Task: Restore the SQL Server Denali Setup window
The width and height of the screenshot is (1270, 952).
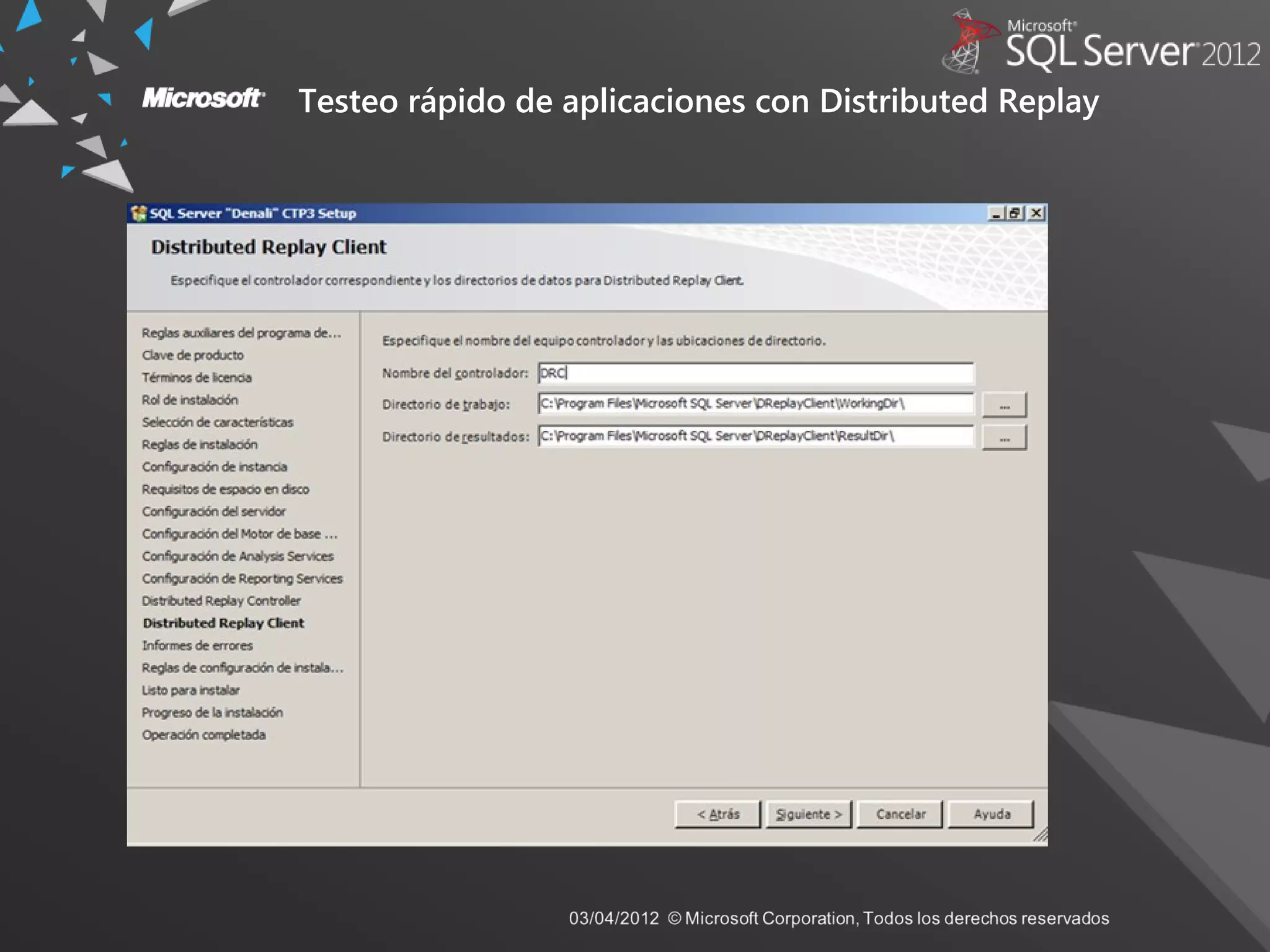Action: [x=1015, y=214]
